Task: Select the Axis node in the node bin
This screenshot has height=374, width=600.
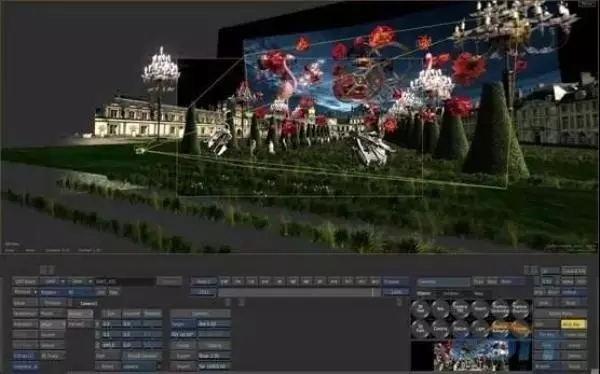Action: [440, 309]
